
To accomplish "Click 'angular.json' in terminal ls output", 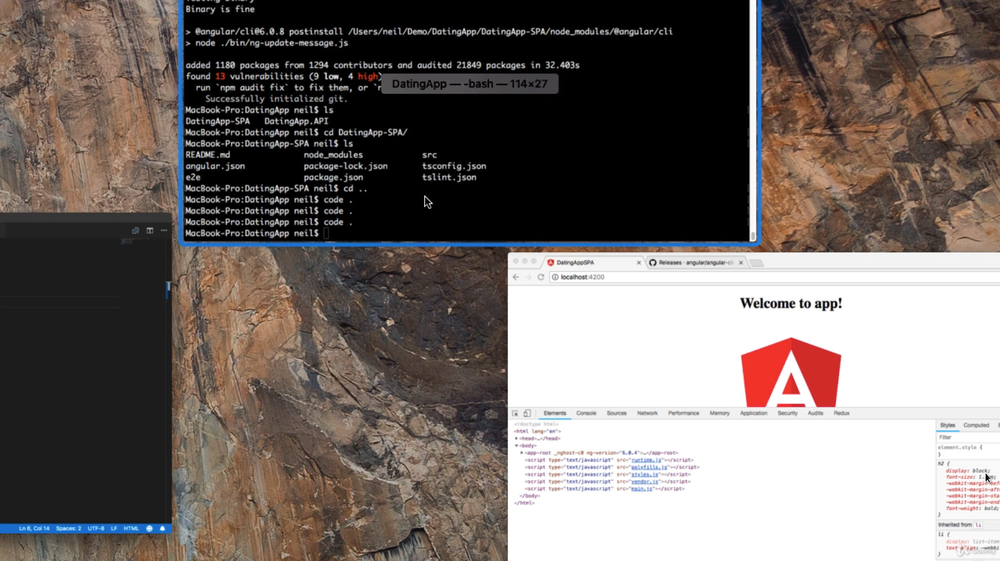I will point(215,166).
